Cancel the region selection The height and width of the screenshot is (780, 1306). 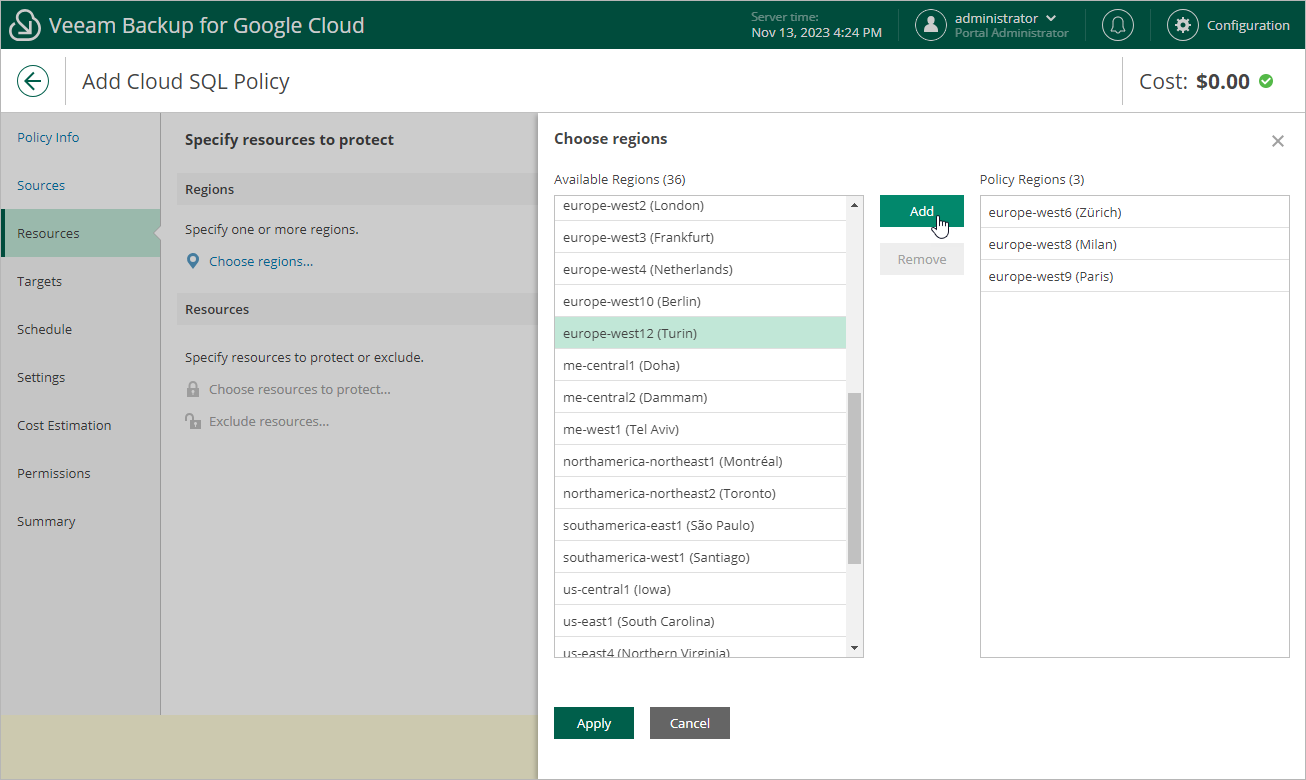689,723
